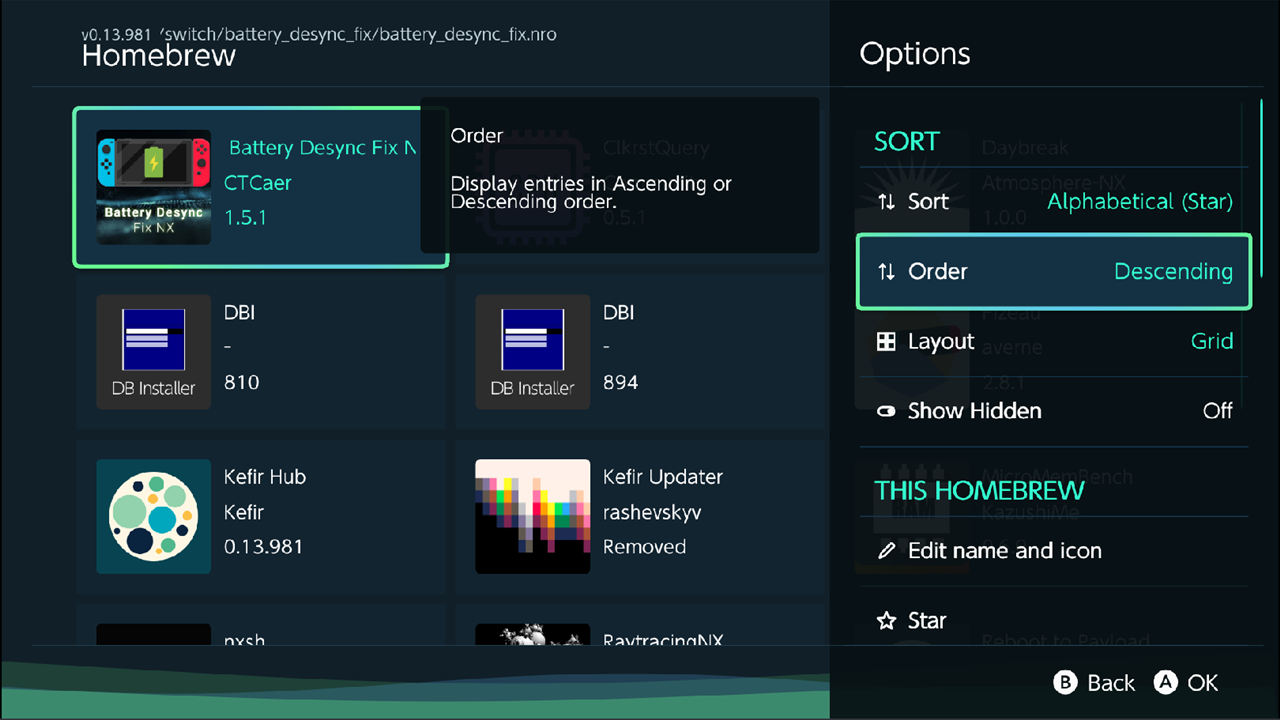Click the arrows icon beside Order
The height and width of the screenshot is (720, 1280).
pyautogui.click(x=886, y=271)
